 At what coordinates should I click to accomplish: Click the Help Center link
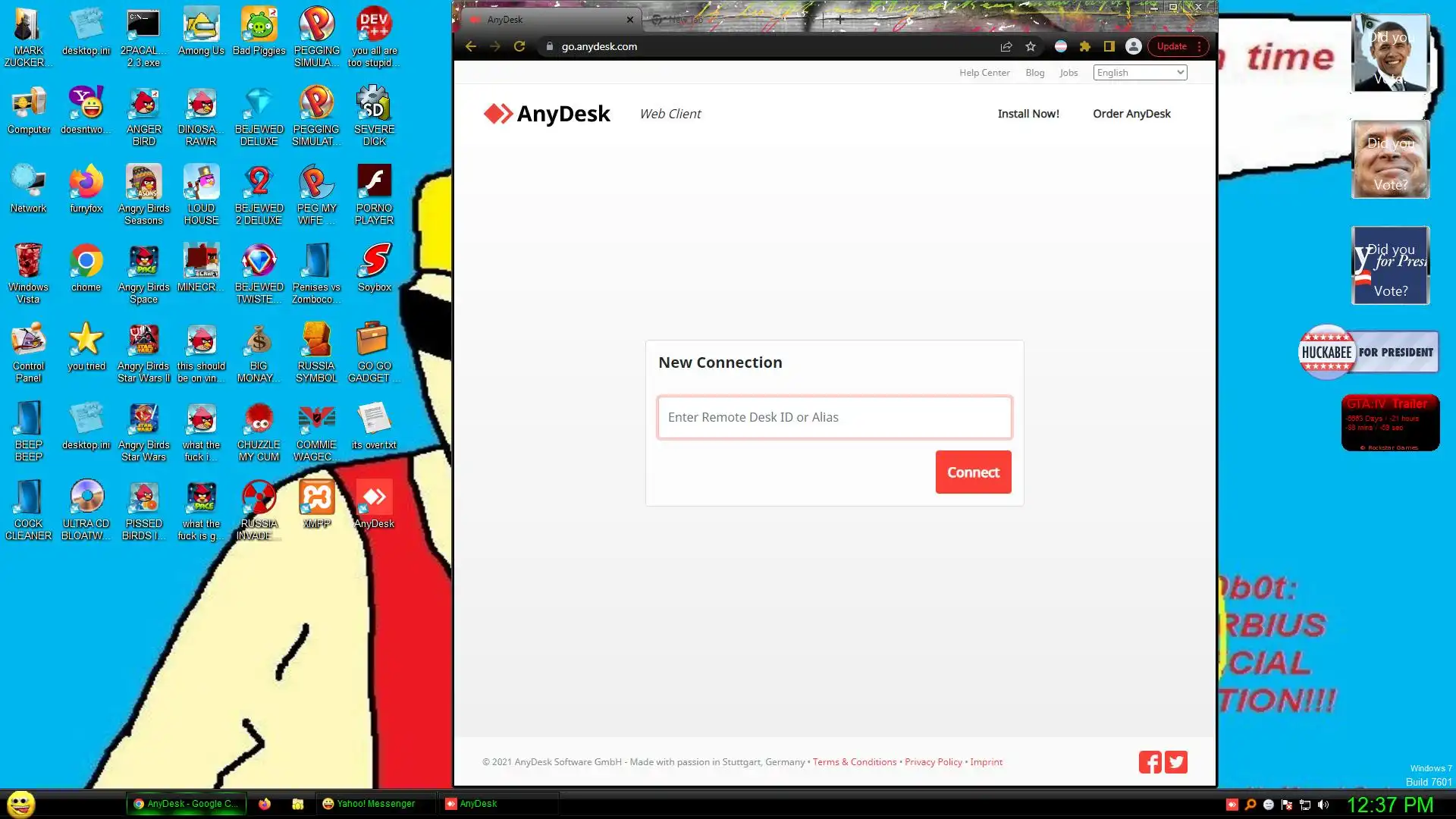pos(984,73)
